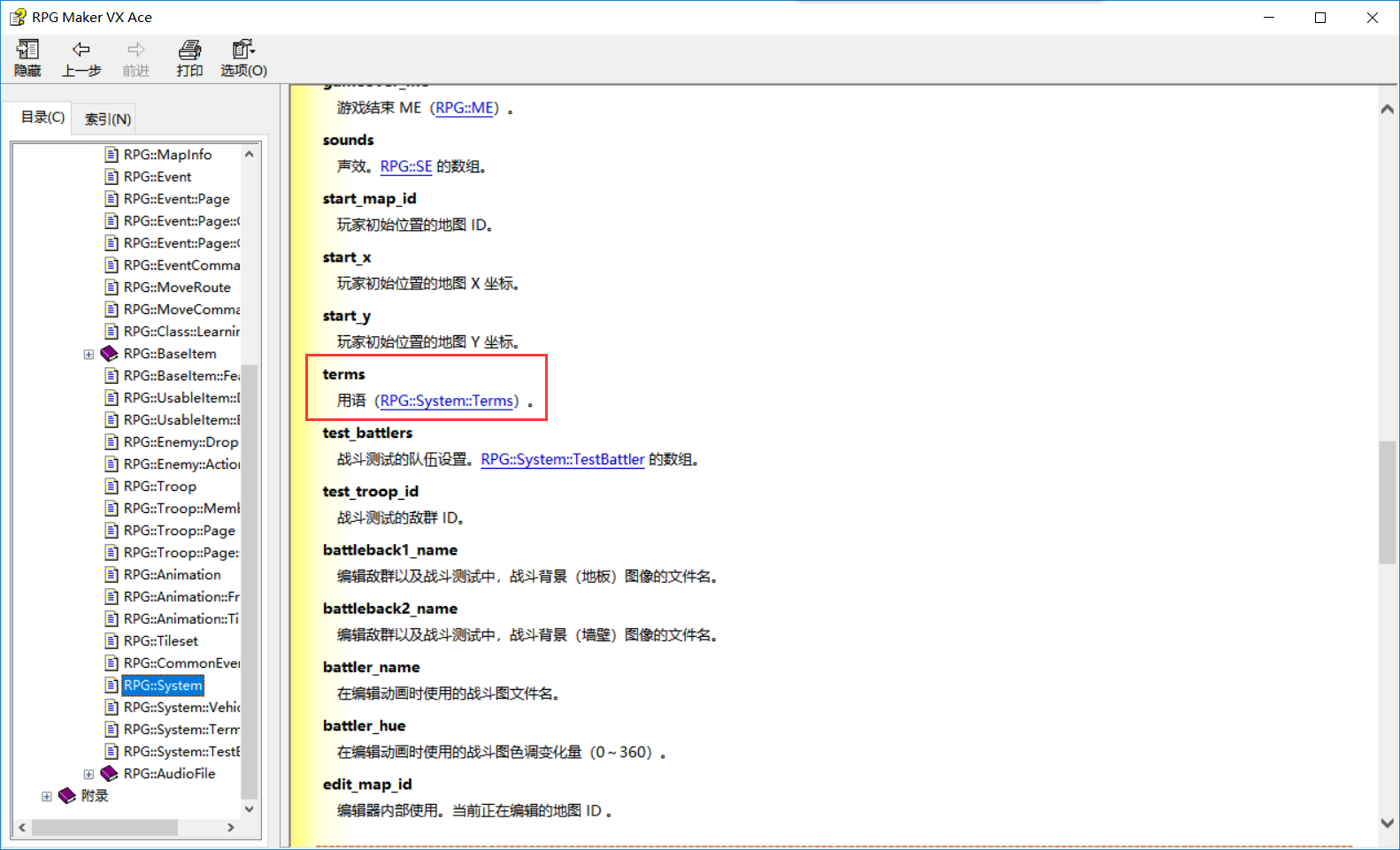Open RPG::Event::Page tree entry
Viewport: 1400px width, 850px height.
(176, 199)
